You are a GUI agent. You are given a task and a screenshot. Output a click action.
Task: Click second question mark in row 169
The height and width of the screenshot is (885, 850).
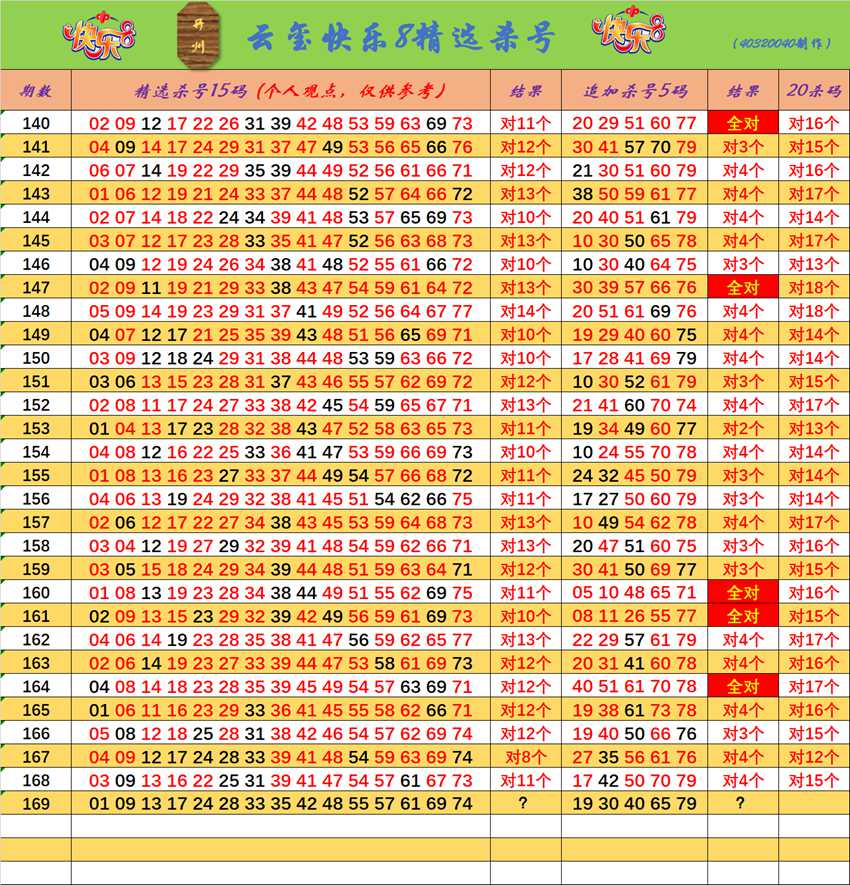741,803
